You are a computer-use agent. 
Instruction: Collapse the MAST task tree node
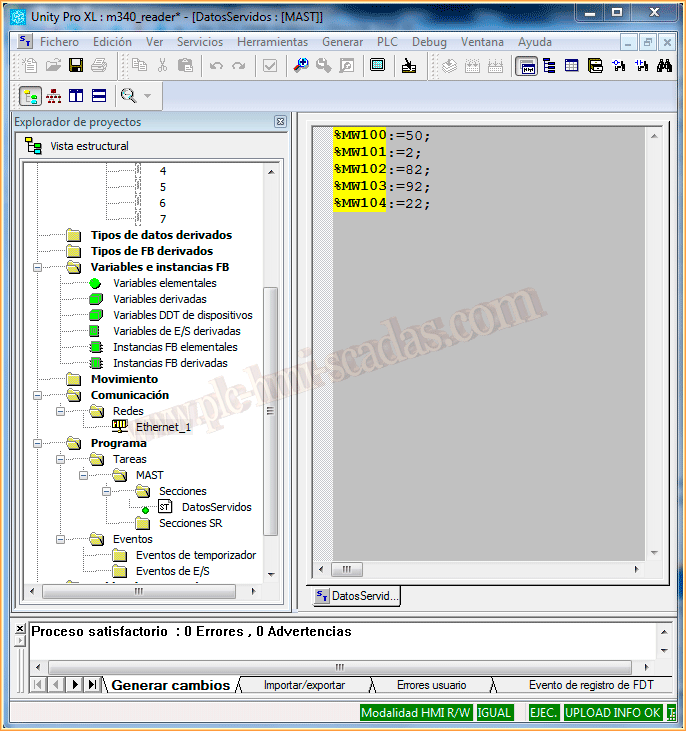pos(83,475)
